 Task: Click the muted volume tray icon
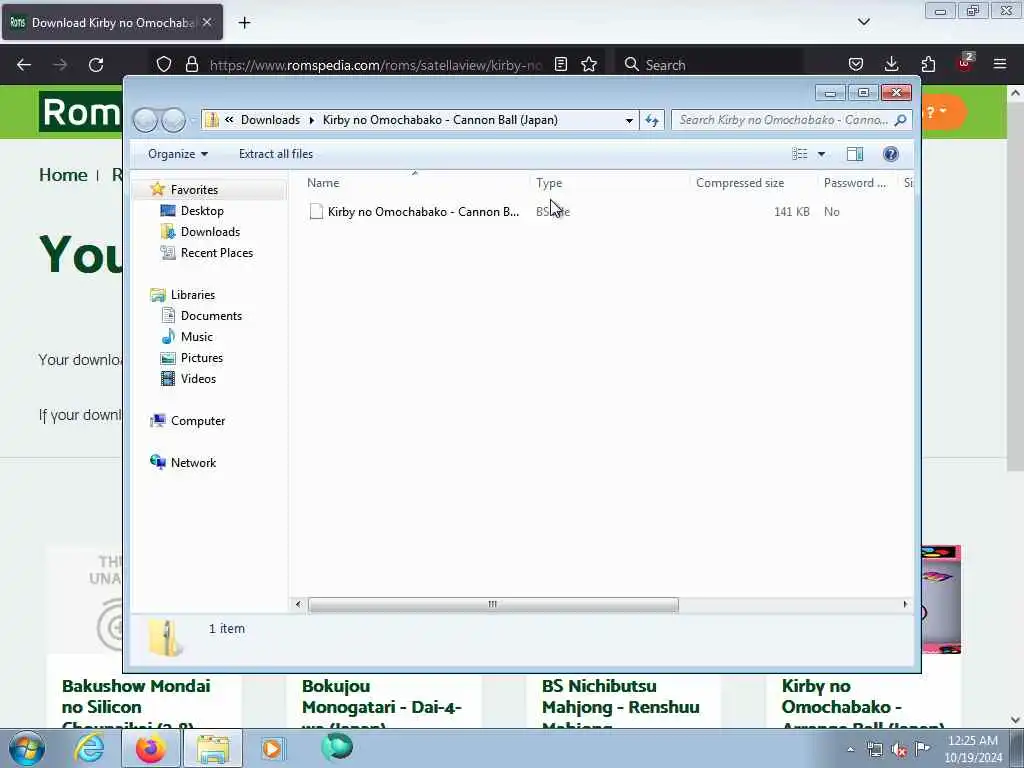click(x=899, y=750)
